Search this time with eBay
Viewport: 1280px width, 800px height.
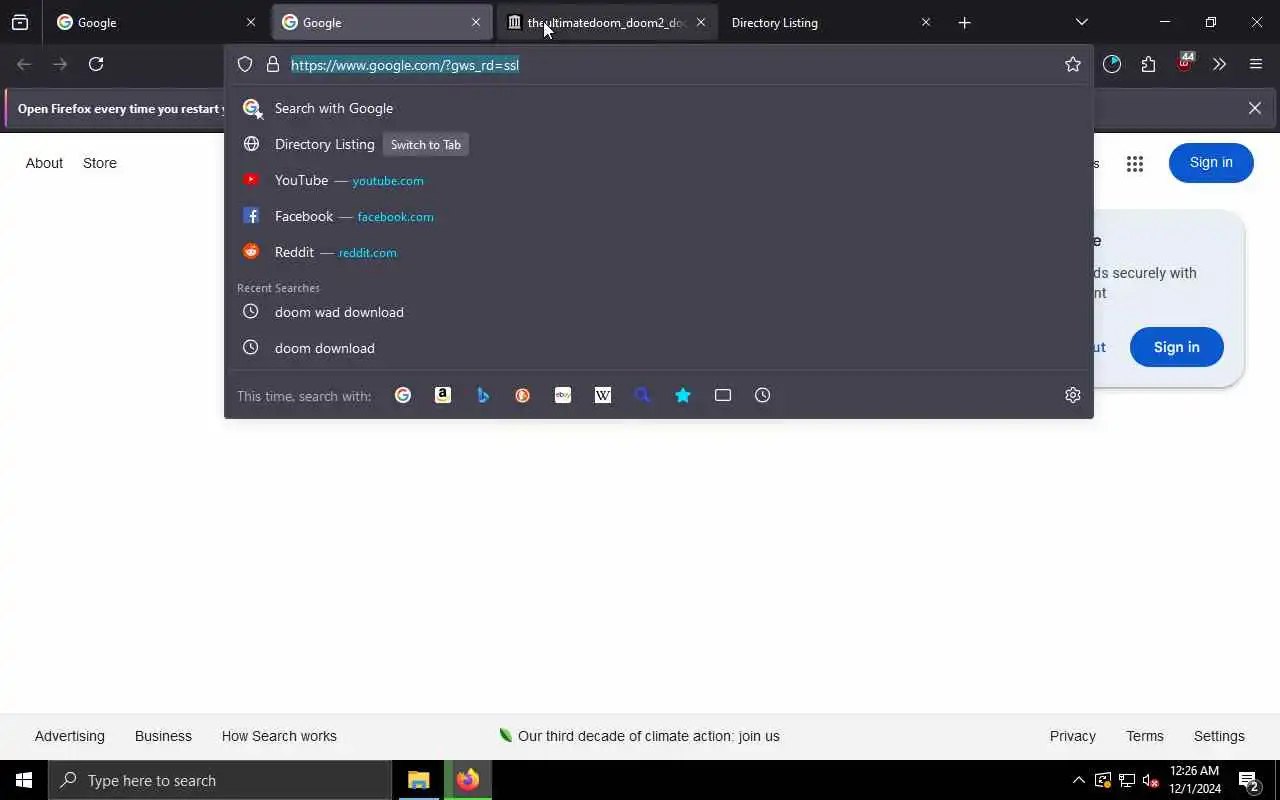[x=563, y=395]
